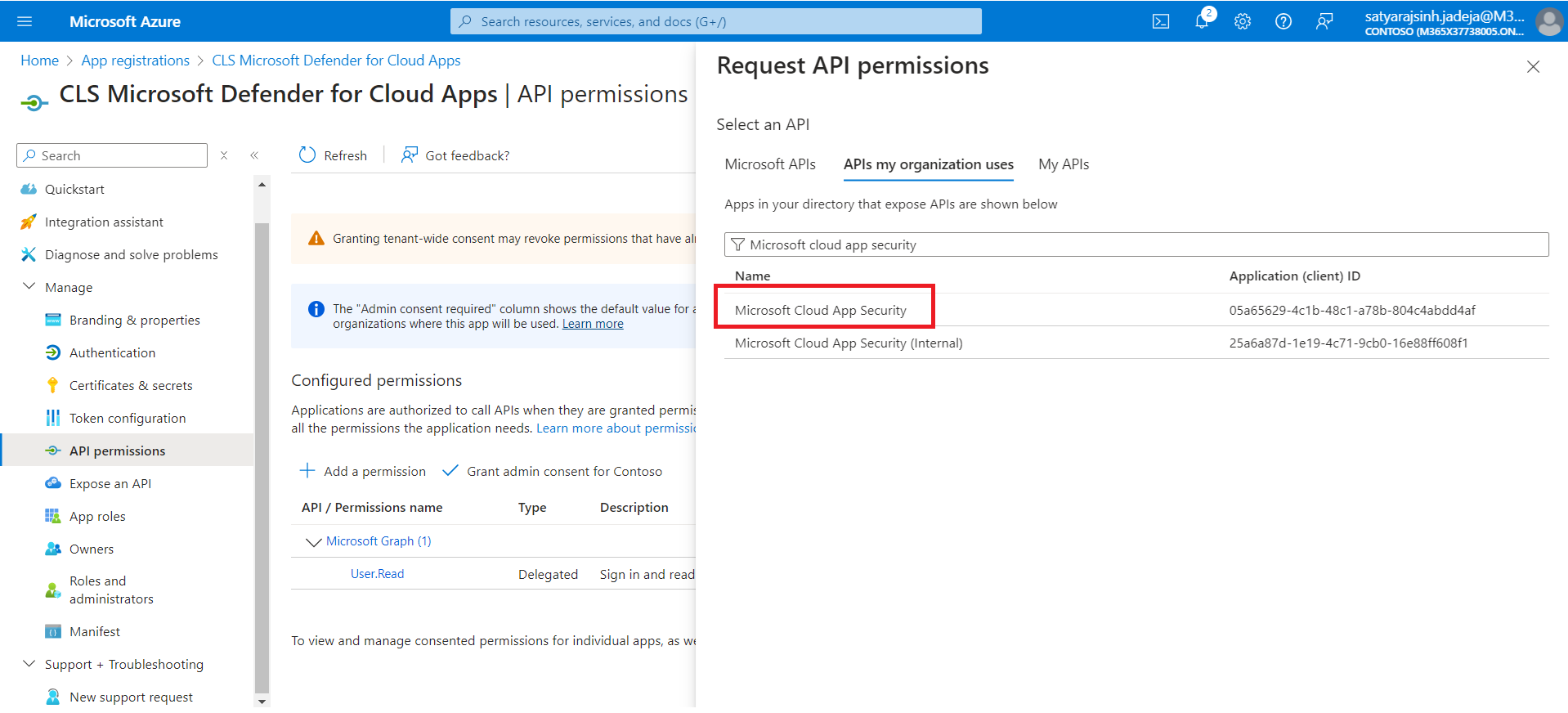Open App registrations breadcrumb link
The image size is (1568, 713).
(136, 61)
